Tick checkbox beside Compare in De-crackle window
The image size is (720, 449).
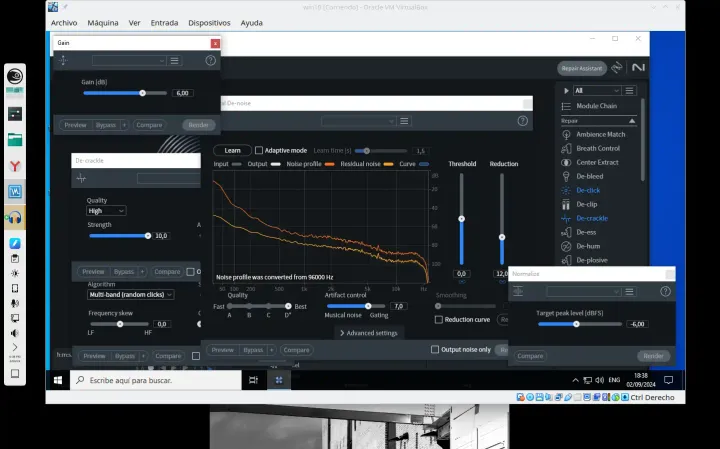[191, 272]
